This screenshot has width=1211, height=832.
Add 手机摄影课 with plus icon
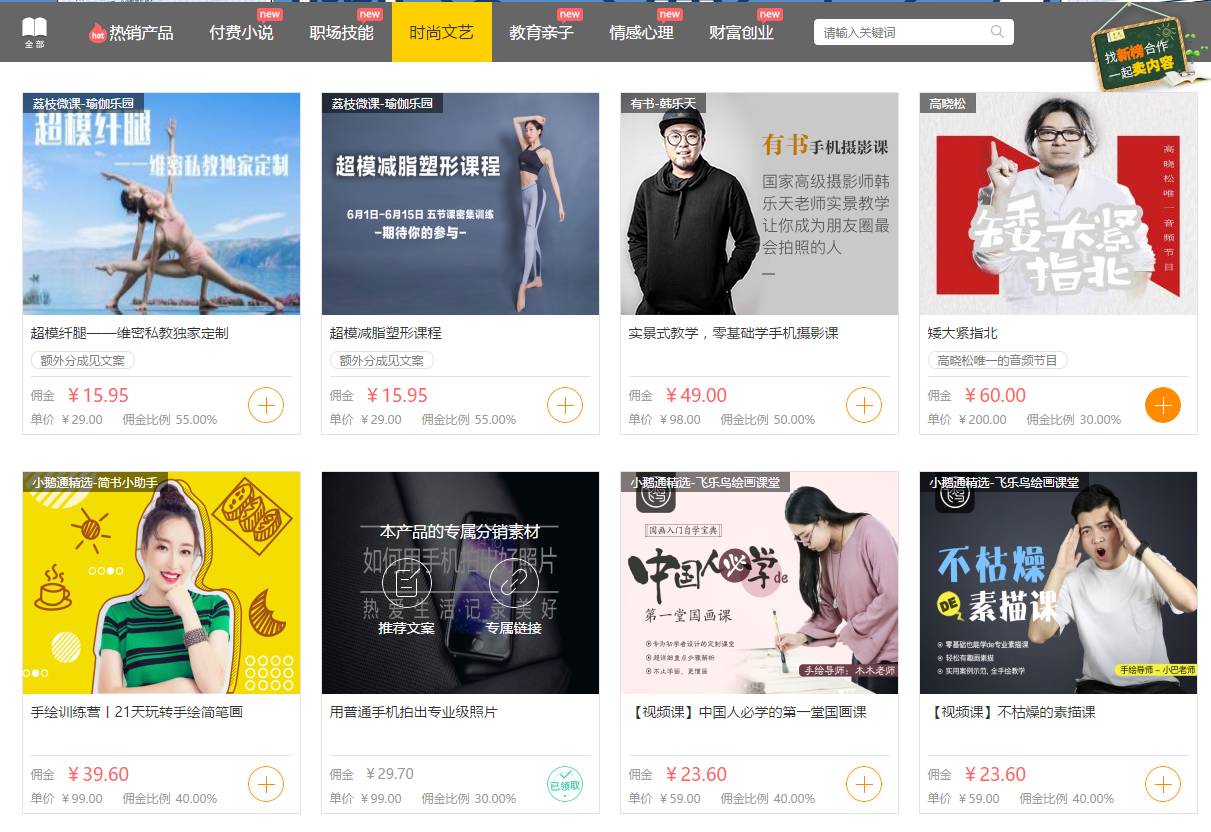[864, 405]
